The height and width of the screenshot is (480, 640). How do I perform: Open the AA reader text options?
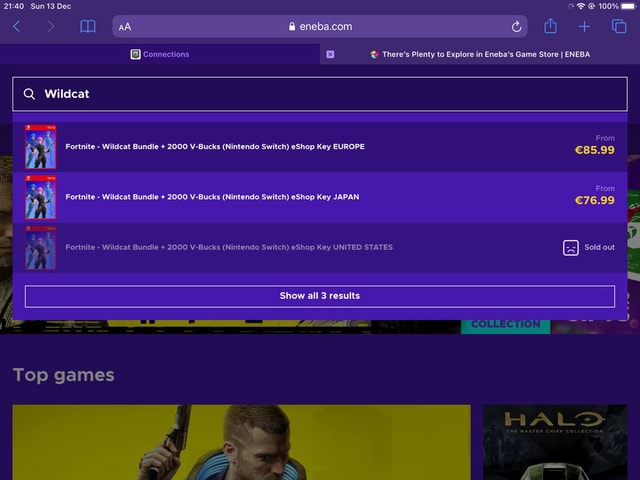(x=125, y=27)
